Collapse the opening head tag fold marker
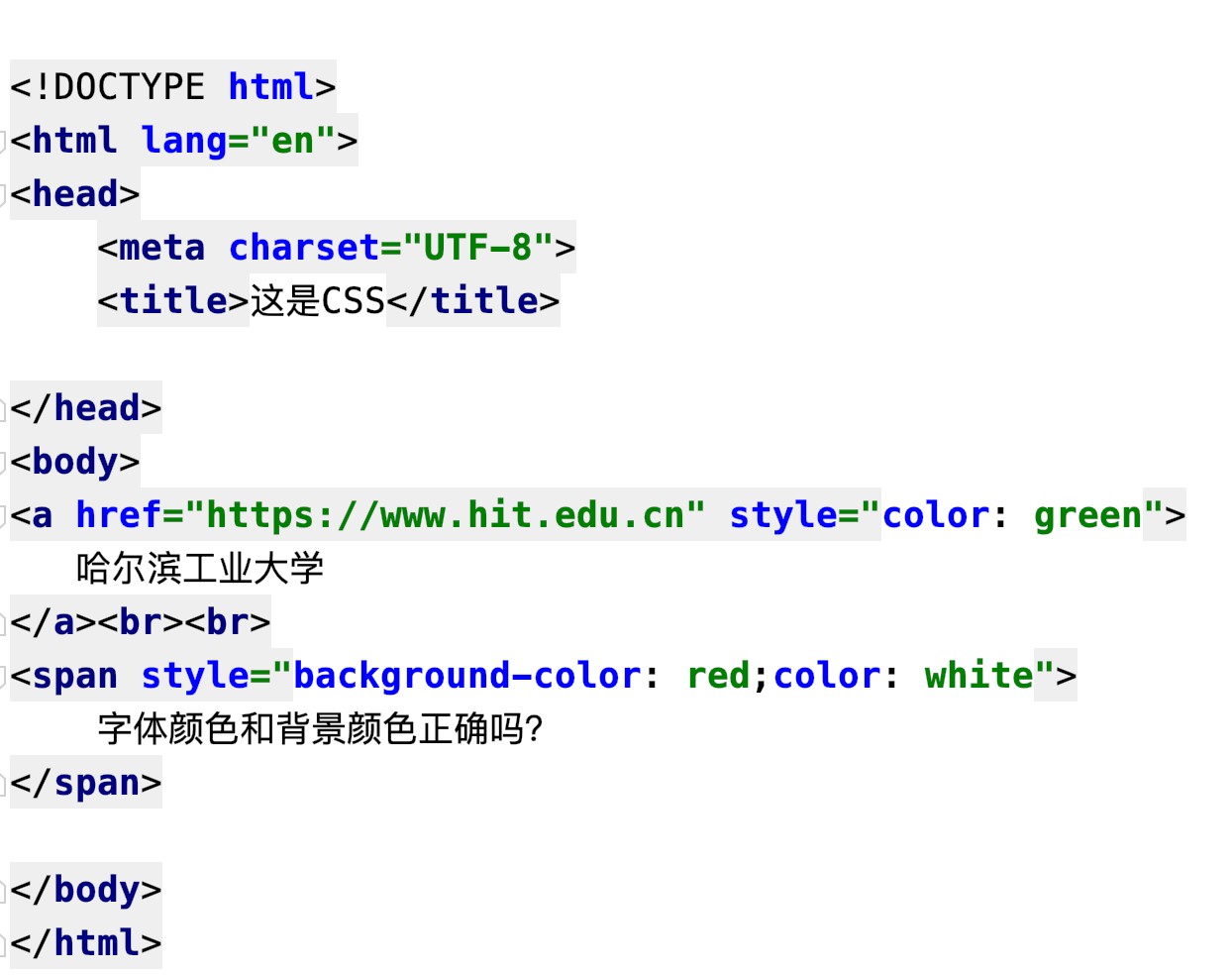The width and height of the screenshot is (1232, 975). tap(4, 194)
